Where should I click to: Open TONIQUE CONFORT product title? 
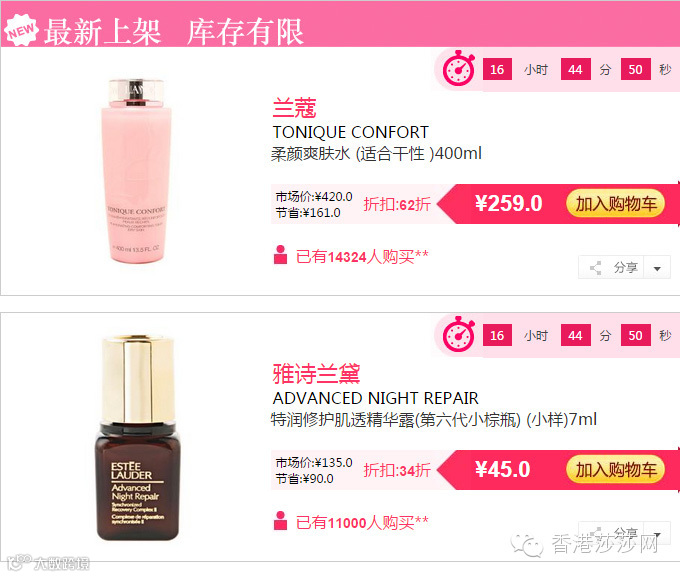[350, 132]
